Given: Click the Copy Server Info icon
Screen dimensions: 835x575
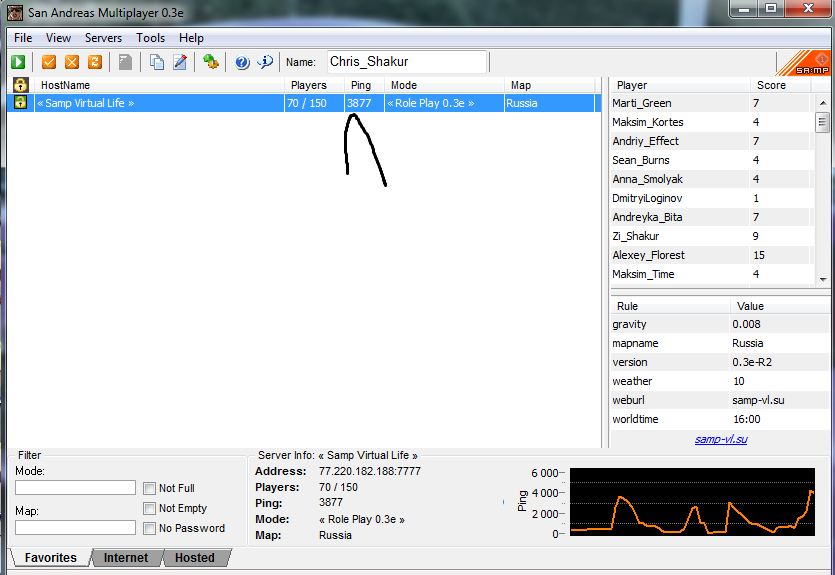Looking at the screenshot, I should pyautogui.click(x=157, y=62).
